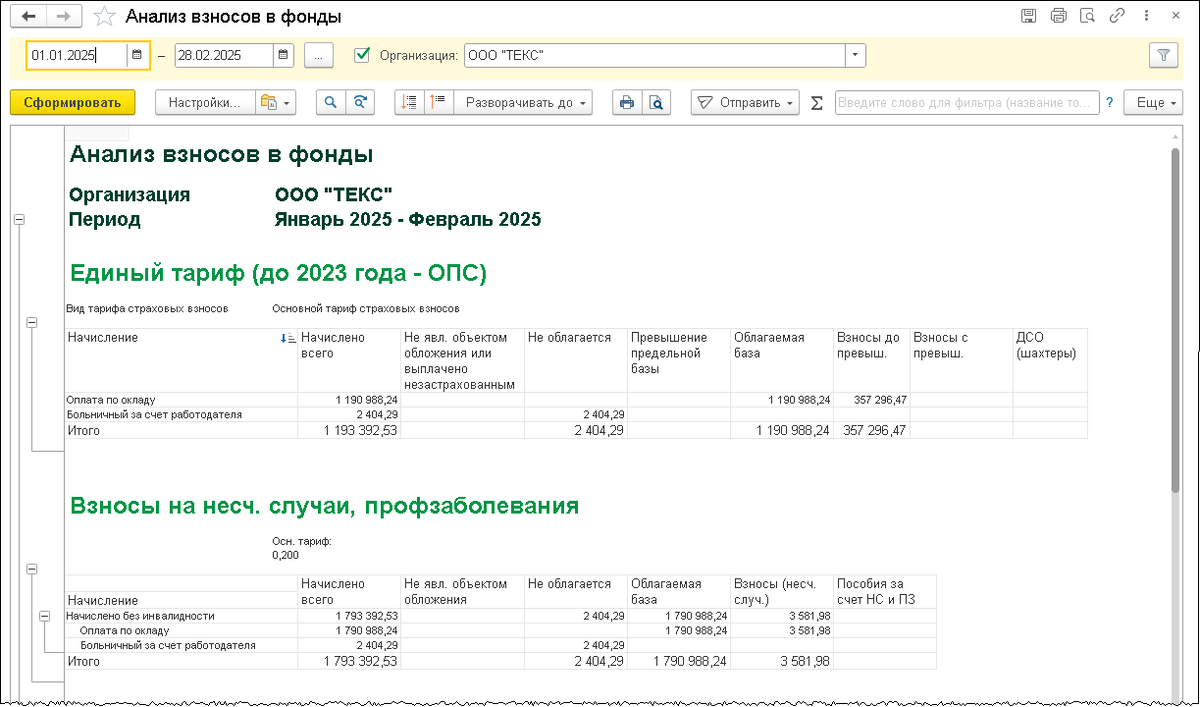Go forward with the right arrow button
1200x707 pixels.
(63, 17)
